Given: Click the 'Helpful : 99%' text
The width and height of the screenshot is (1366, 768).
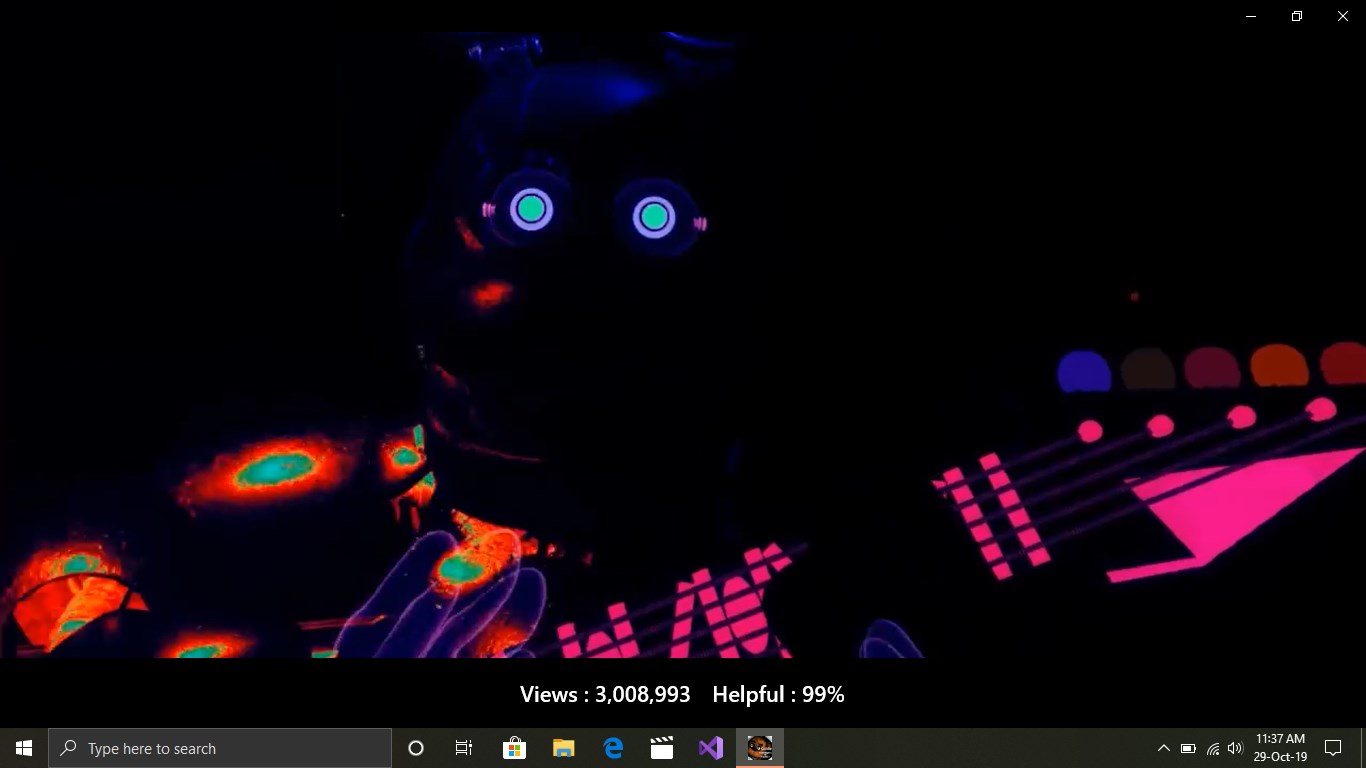Looking at the screenshot, I should [x=778, y=694].
